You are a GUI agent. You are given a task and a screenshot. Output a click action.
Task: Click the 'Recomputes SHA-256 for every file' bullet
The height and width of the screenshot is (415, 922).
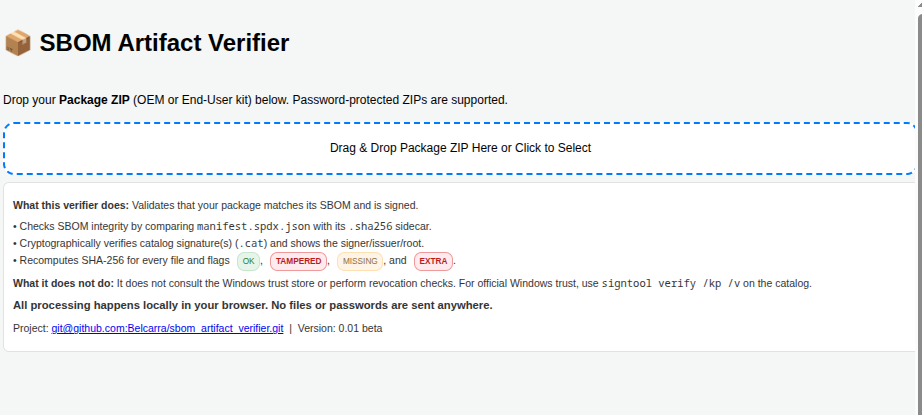tap(120, 261)
